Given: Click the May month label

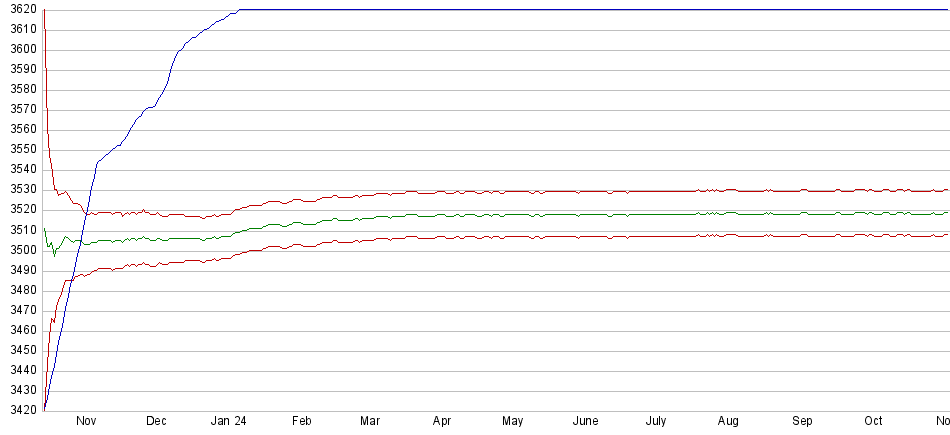Looking at the screenshot, I should (x=513, y=422).
